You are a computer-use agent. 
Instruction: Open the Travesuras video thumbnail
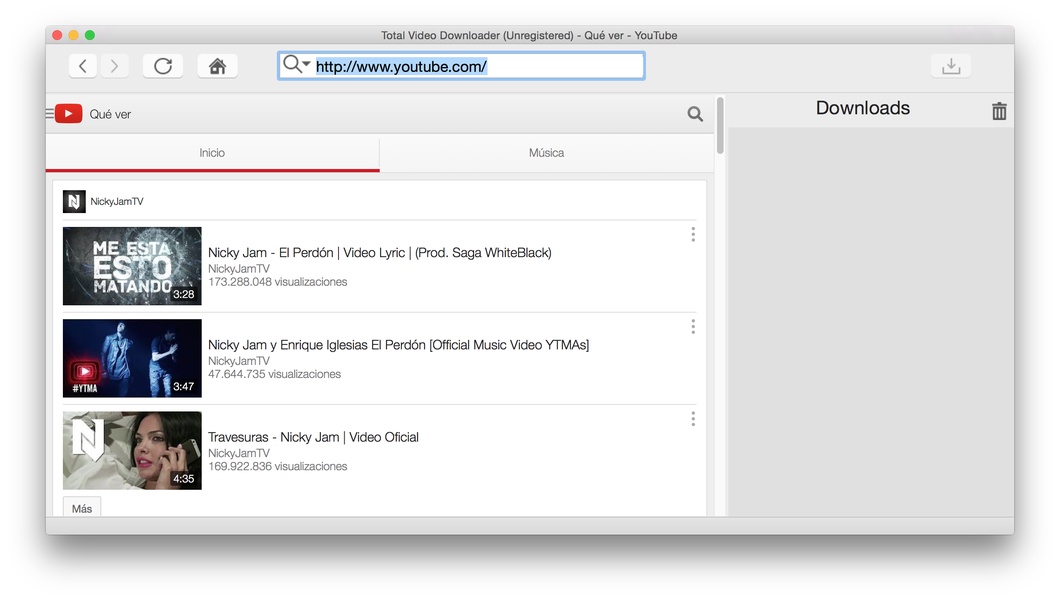pos(132,451)
